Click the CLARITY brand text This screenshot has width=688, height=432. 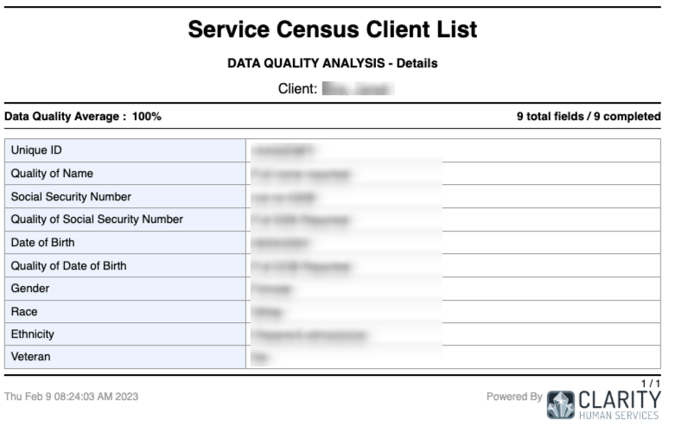click(619, 400)
